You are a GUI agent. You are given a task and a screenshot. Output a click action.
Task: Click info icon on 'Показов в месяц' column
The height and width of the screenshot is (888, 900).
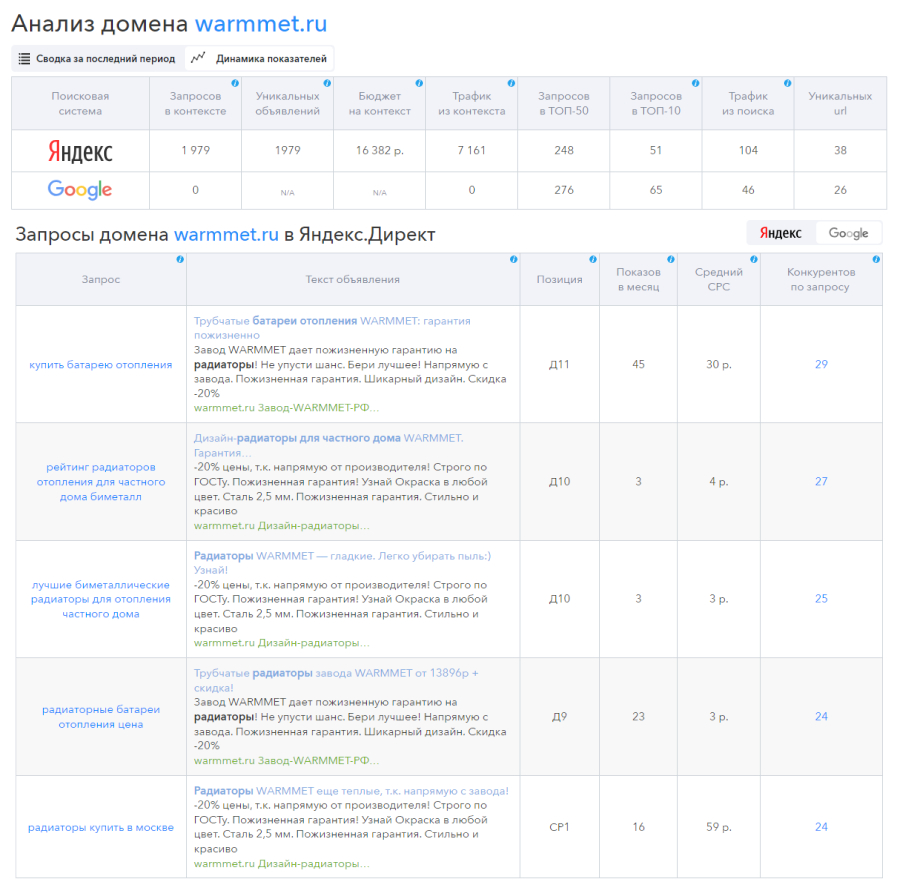click(x=671, y=260)
